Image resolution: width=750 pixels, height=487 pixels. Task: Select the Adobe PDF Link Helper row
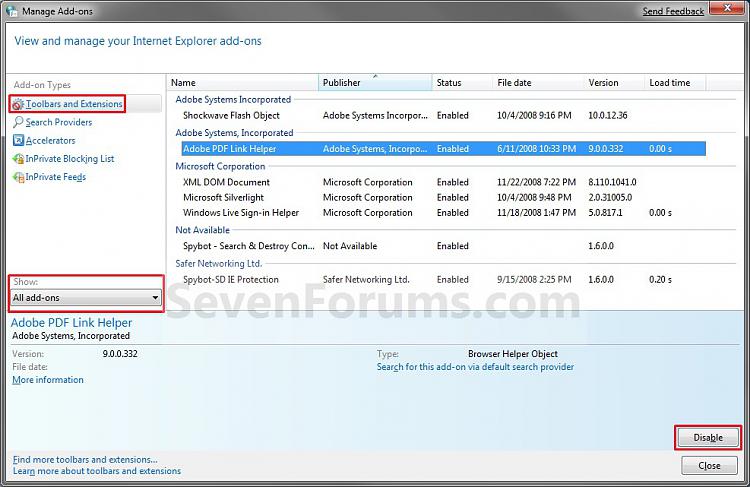(443, 149)
